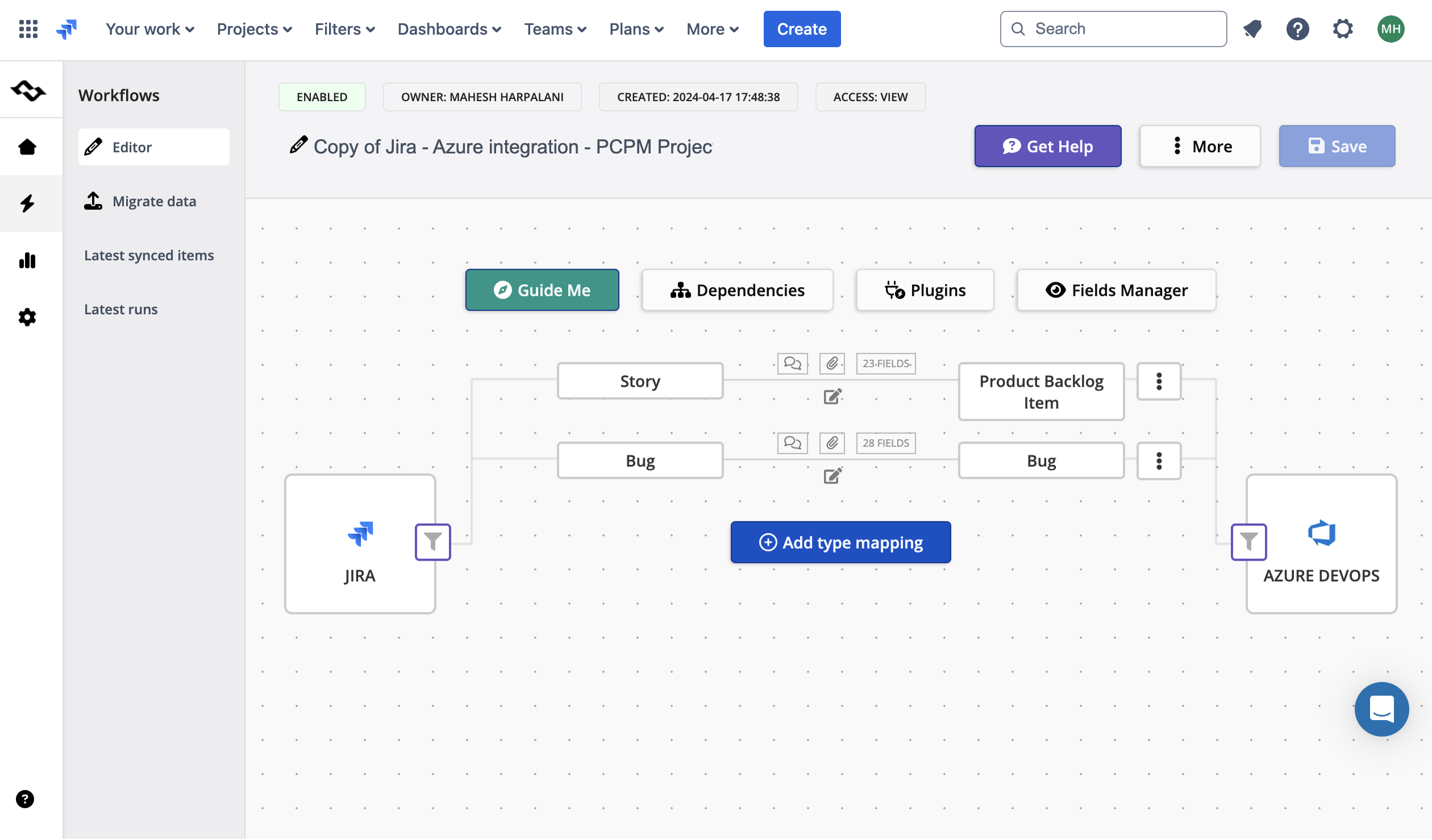Open attachments paperclip for the Bug mapping

832,443
